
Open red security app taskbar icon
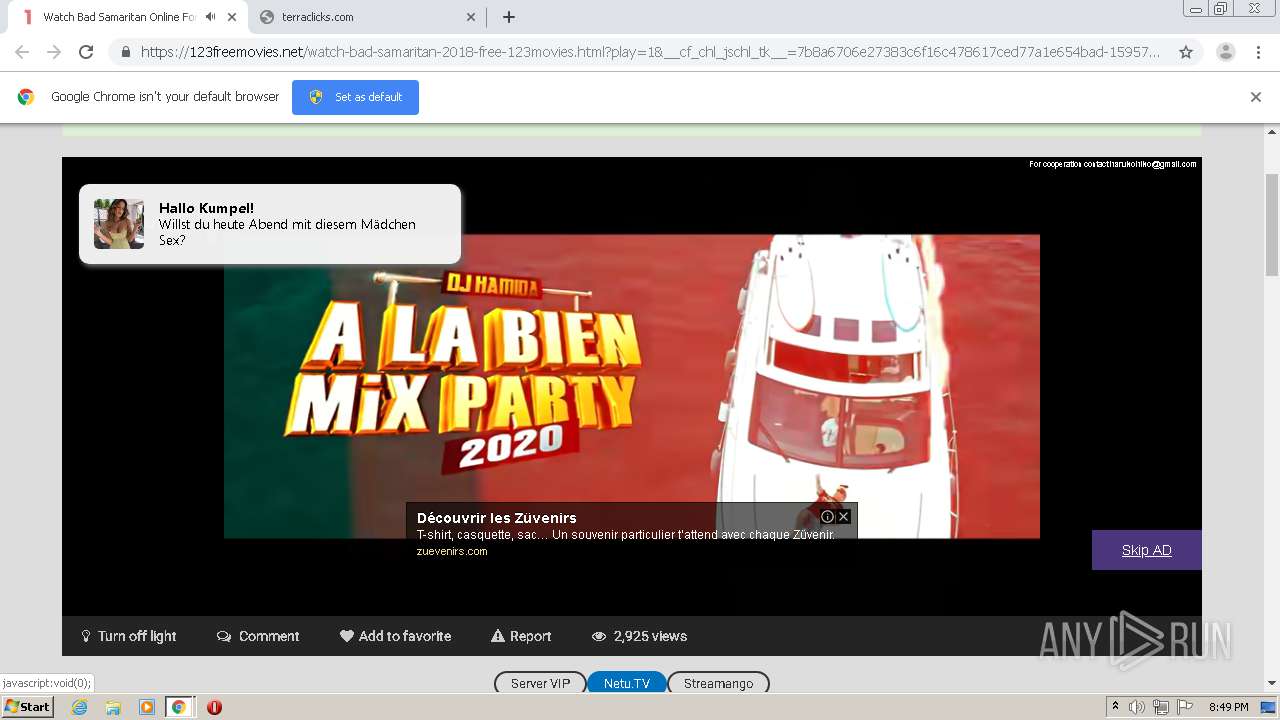[x=214, y=707]
